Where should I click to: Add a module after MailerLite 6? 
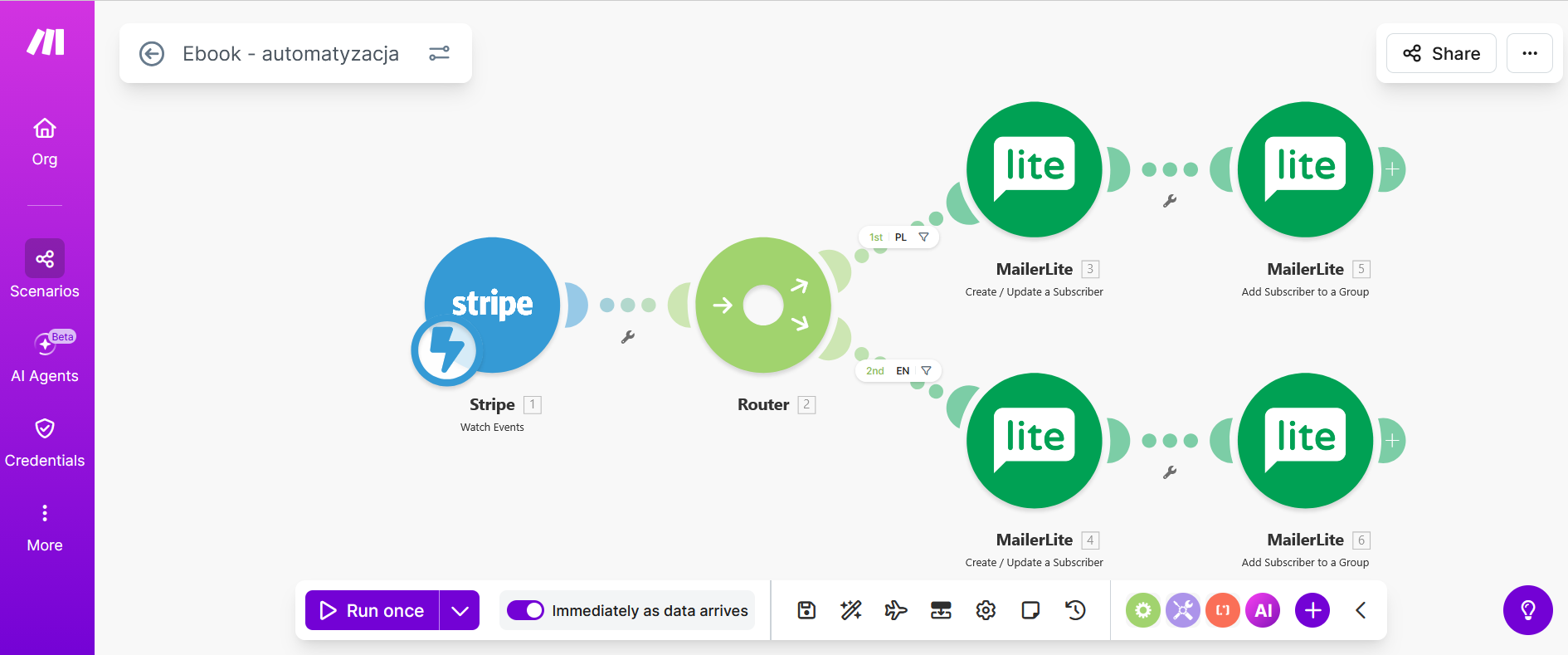pos(1392,440)
